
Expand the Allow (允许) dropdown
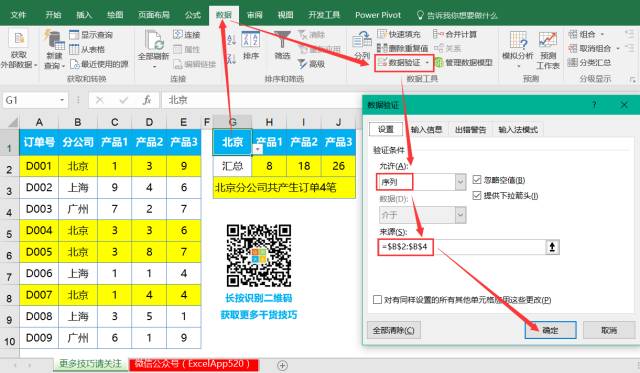click(460, 182)
